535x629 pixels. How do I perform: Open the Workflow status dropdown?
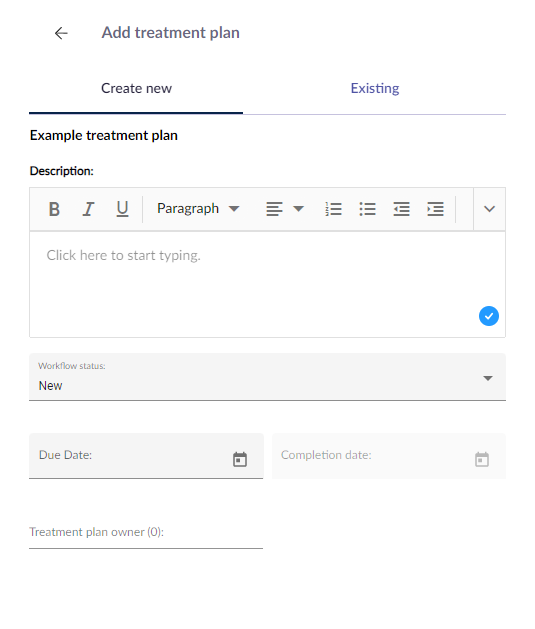(x=267, y=377)
